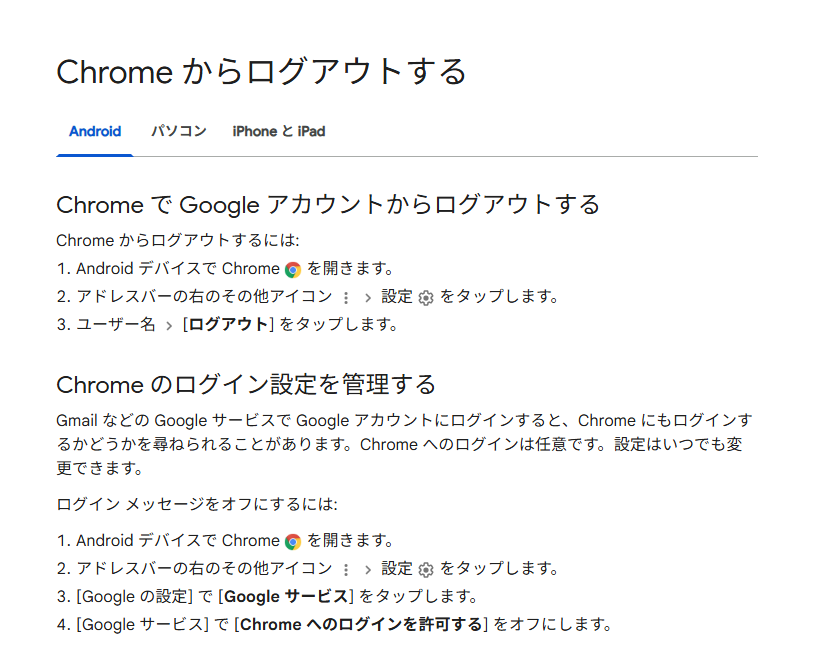Click the Chrome logo under login settings section
The width and height of the screenshot is (815, 654).
click(x=293, y=541)
